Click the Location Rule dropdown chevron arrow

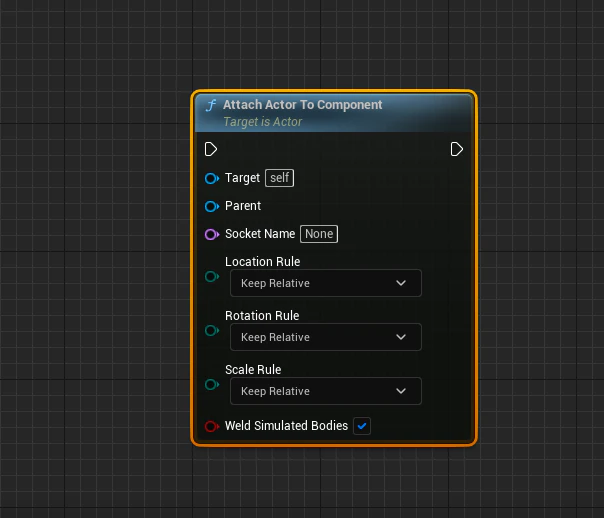(x=401, y=283)
